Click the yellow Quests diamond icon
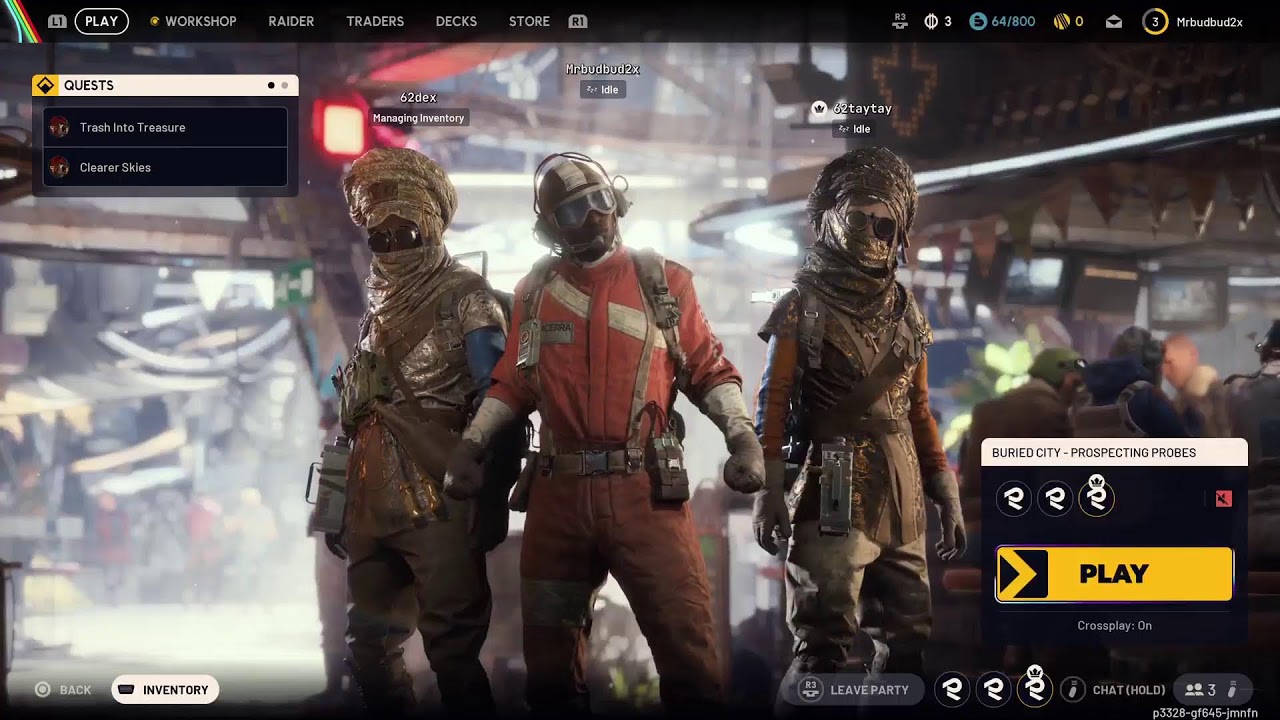Image resolution: width=1280 pixels, height=720 pixels. (x=45, y=85)
